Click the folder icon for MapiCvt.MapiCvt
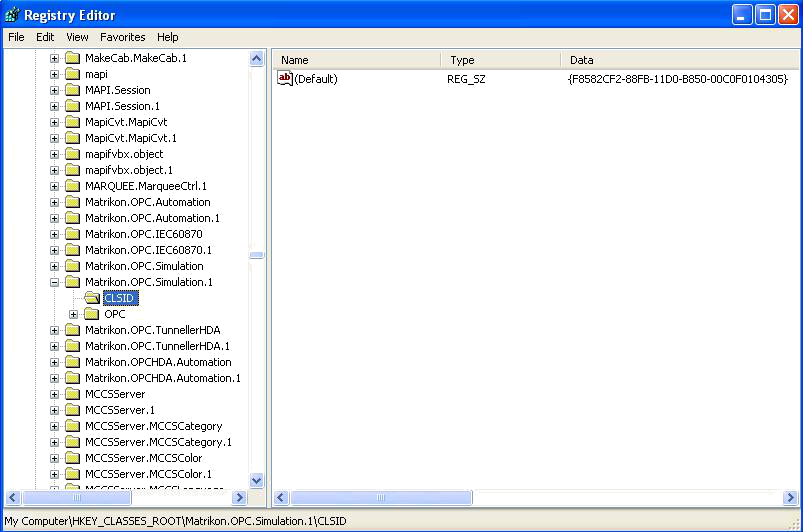The image size is (803, 532). point(73,122)
